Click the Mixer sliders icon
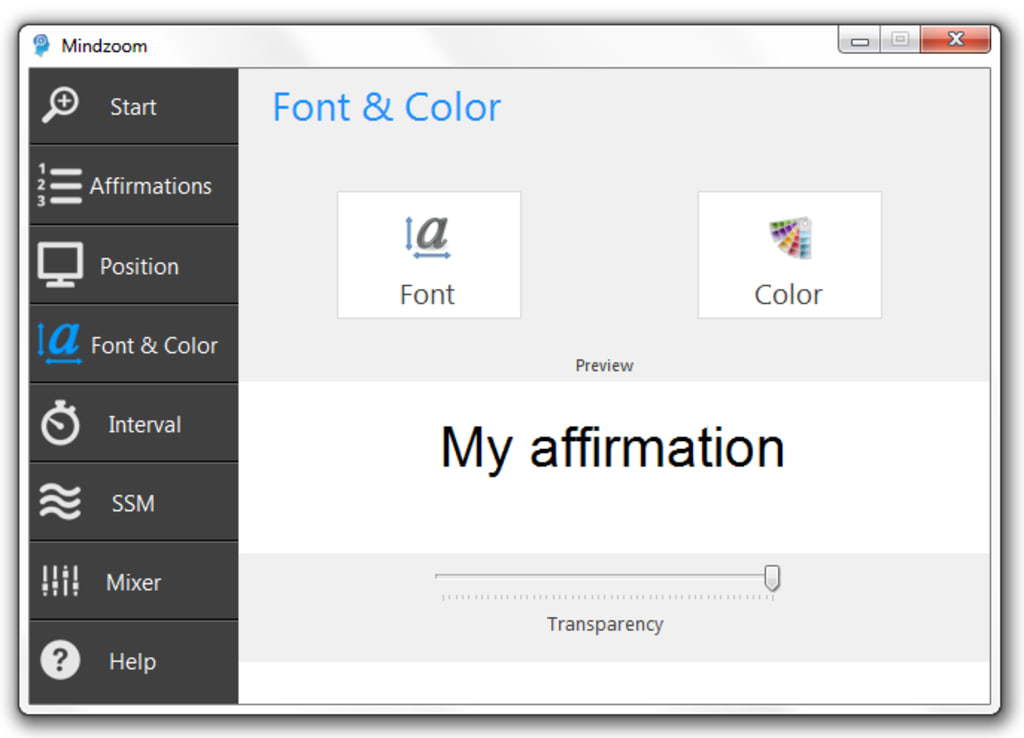 point(60,581)
